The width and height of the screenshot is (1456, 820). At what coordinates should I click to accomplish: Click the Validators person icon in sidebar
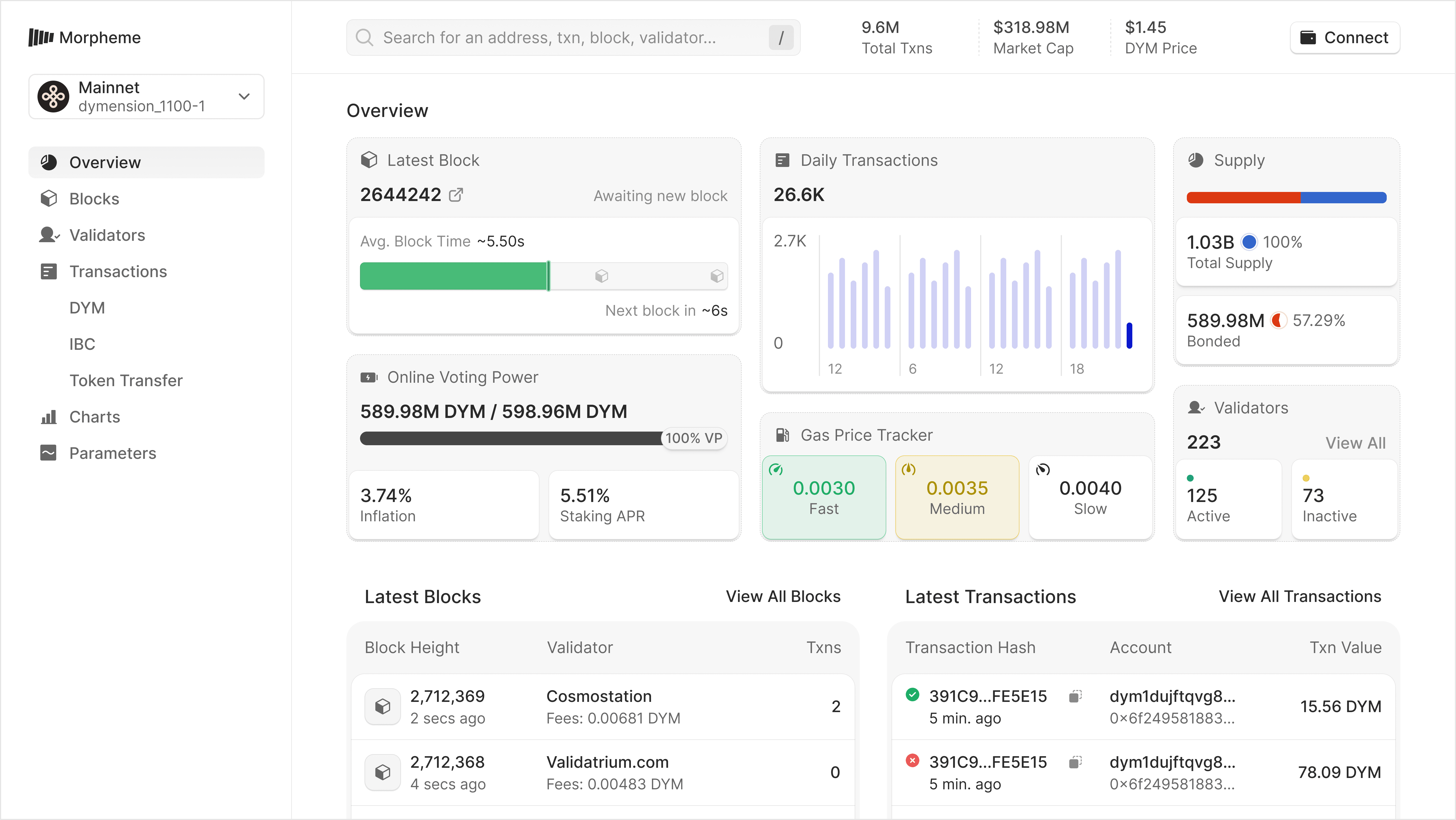click(49, 235)
